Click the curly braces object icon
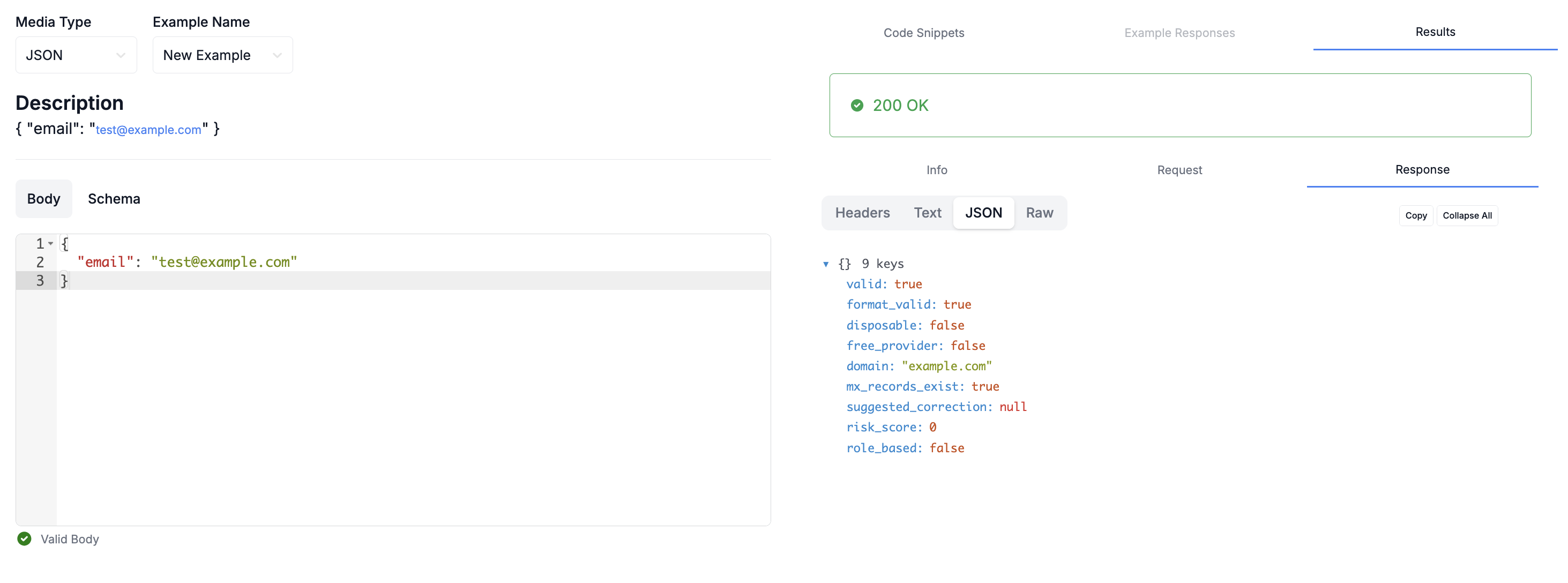The width and height of the screenshot is (1568, 583). [x=845, y=264]
